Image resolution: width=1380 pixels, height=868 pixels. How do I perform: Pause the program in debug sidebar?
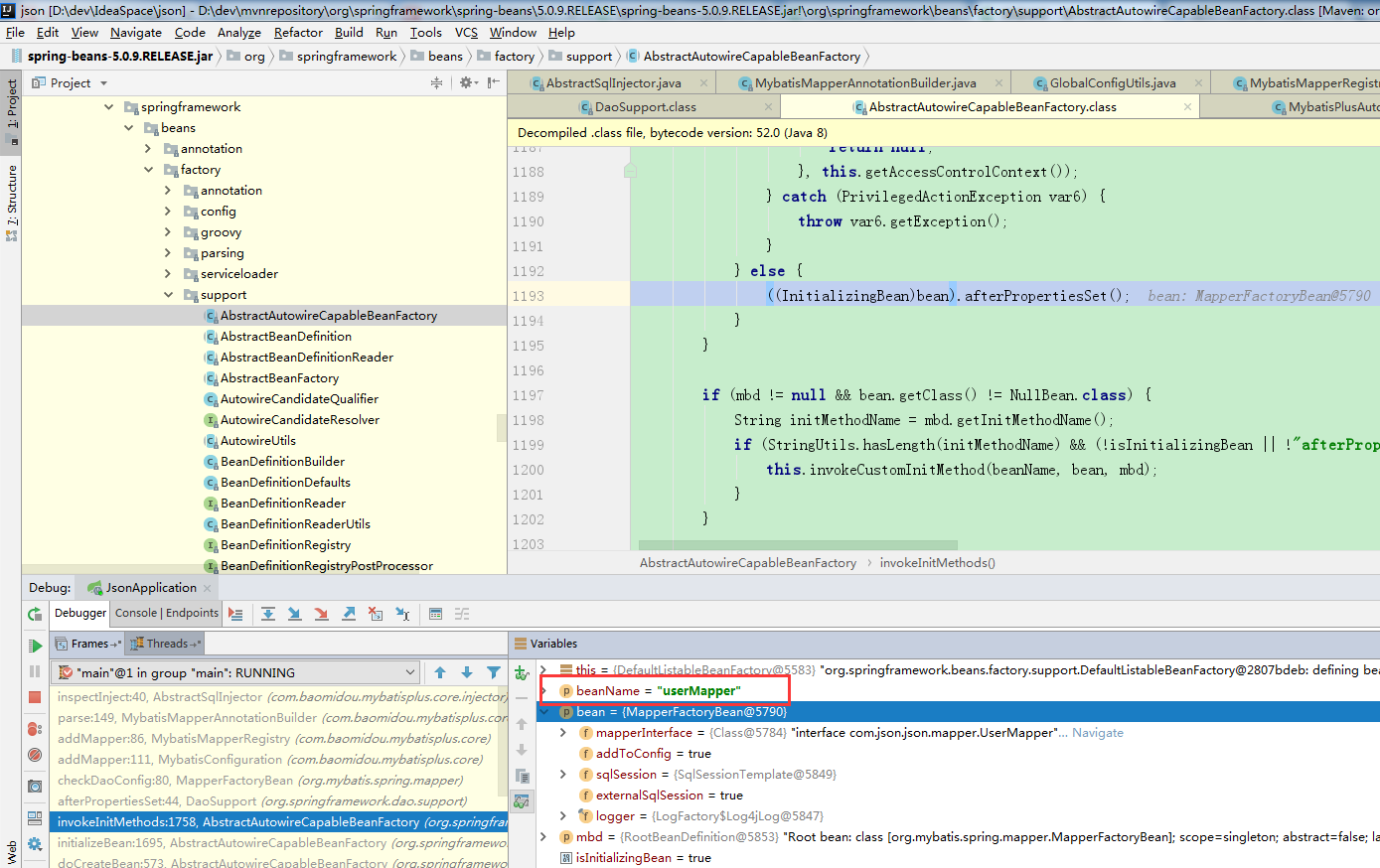(x=35, y=671)
